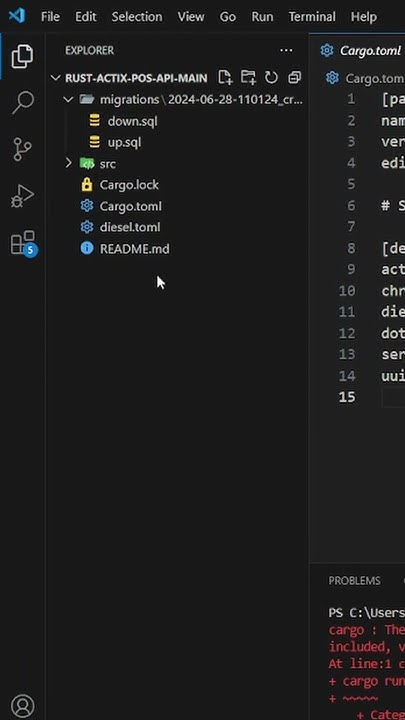Click the down.sql database file icon
This screenshot has height=720, width=405.
[x=95, y=121]
